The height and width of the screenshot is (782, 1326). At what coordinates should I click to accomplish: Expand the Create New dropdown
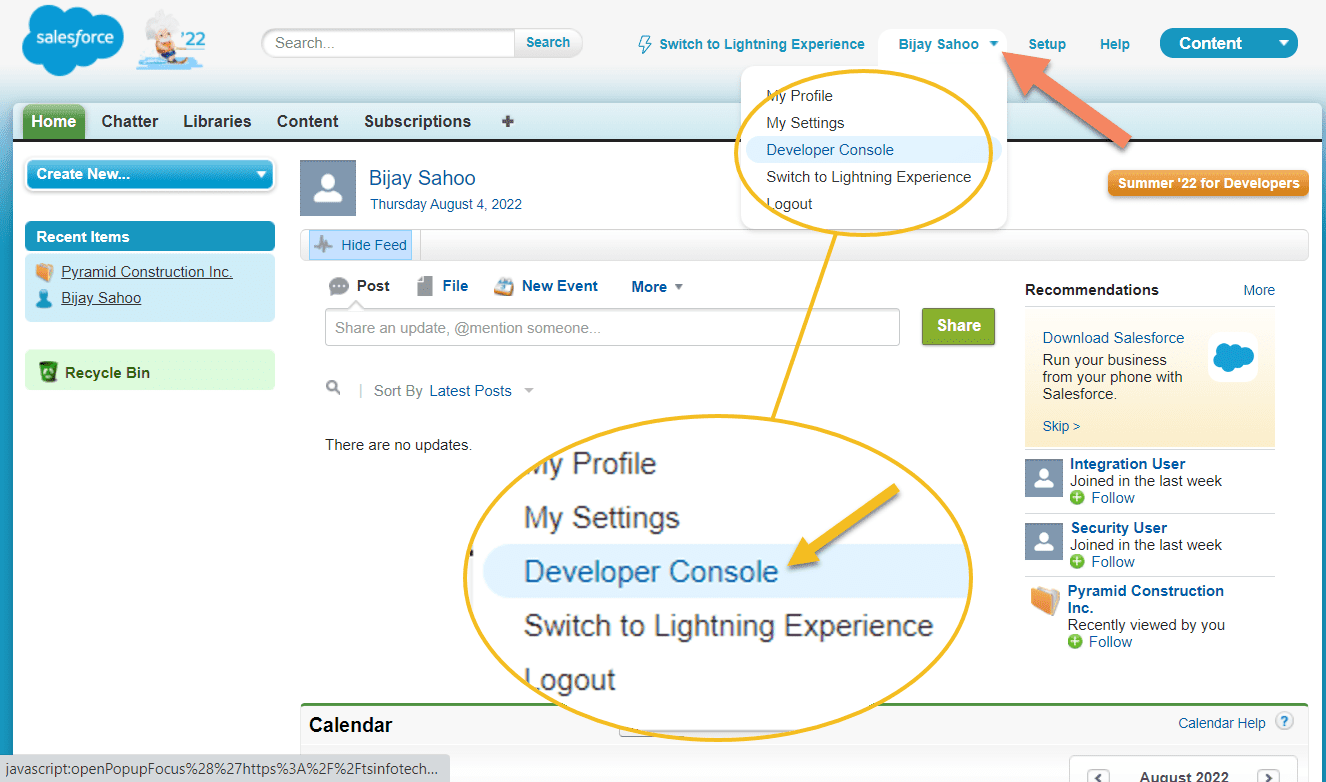point(150,174)
